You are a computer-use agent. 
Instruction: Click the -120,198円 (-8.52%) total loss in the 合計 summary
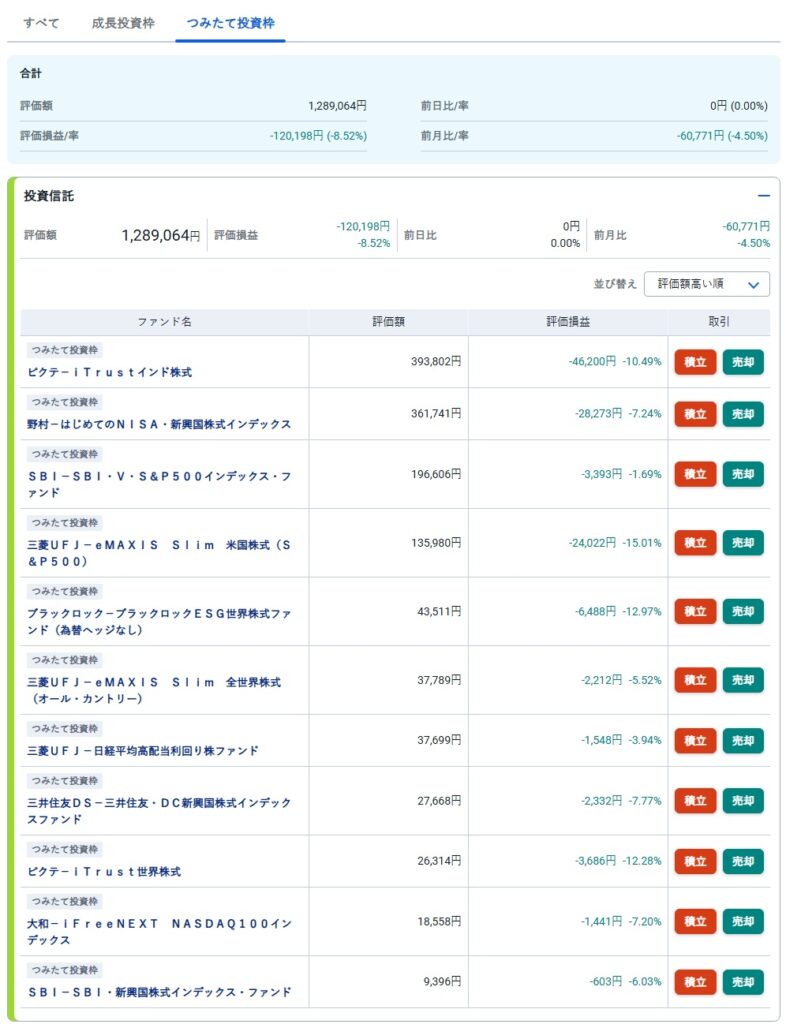[x=318, y=136]
